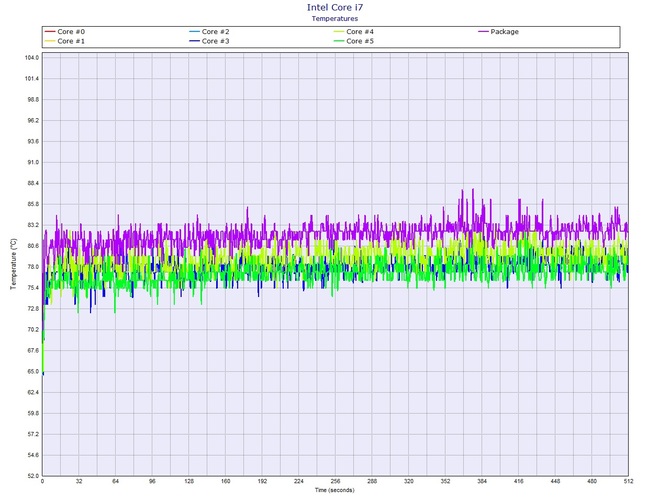This screenshot has height=502, width=670.
Task: Click the red Core #0 color line
Action: pyautogui.click(x=50, y=32)
